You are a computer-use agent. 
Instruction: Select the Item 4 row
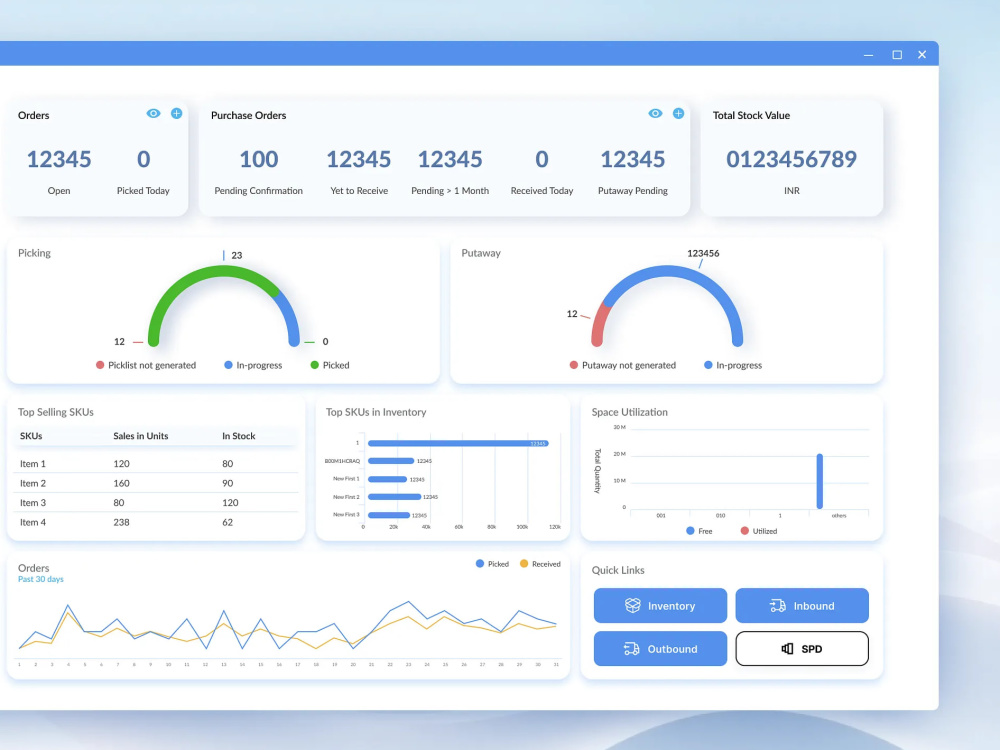156,522
